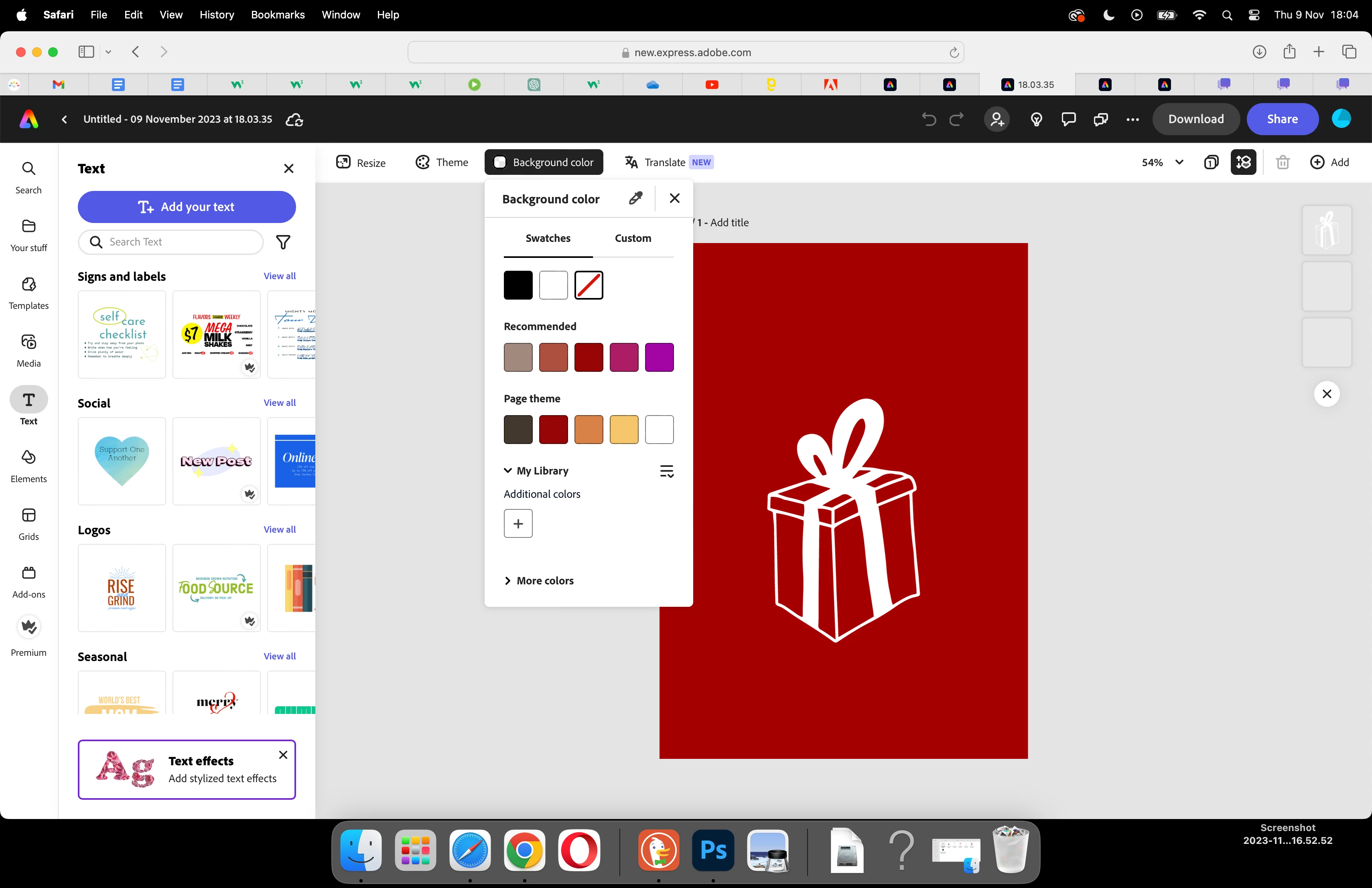Click the filter icon beside Search Text

click(283, 242)
